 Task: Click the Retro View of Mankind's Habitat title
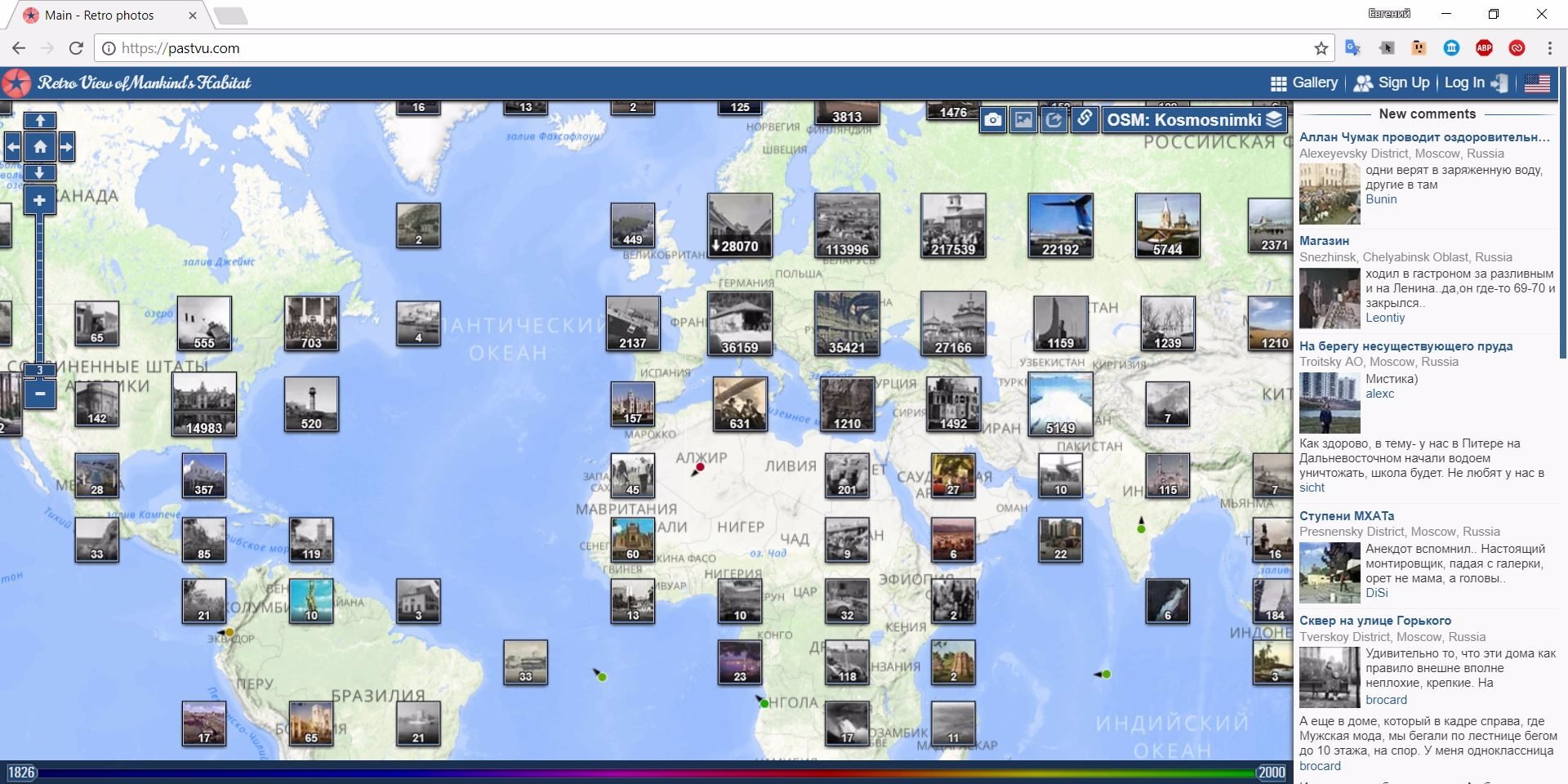pos(144,82)
